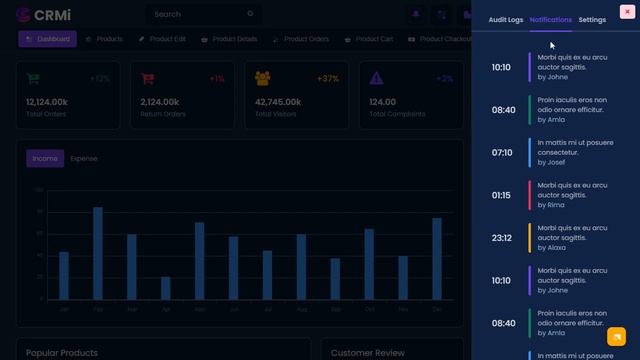
Task: Click the short Apr bar in chart
Action: 166,289
